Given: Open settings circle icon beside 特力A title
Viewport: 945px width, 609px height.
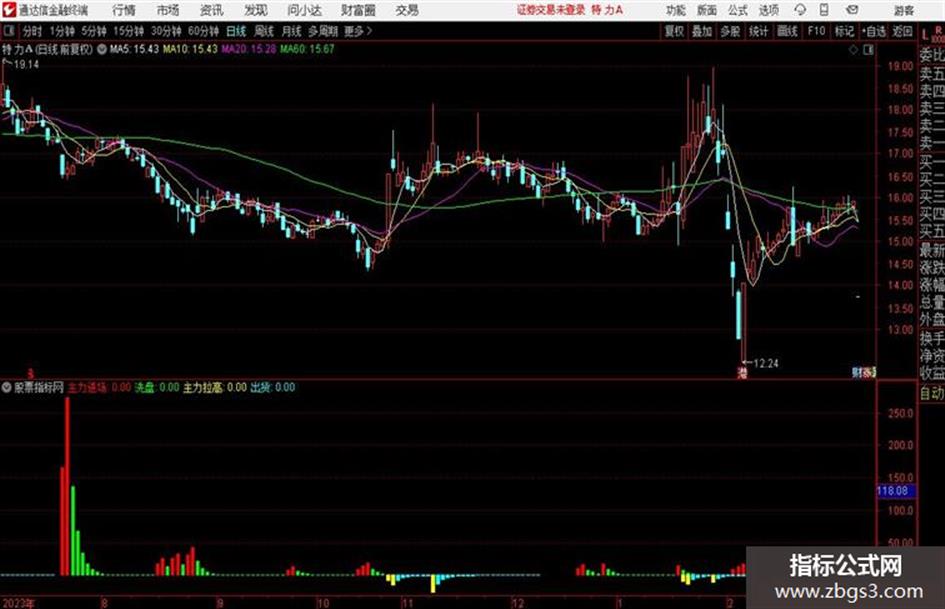Looking at the screenshot, I should click(x=102, y=49).
